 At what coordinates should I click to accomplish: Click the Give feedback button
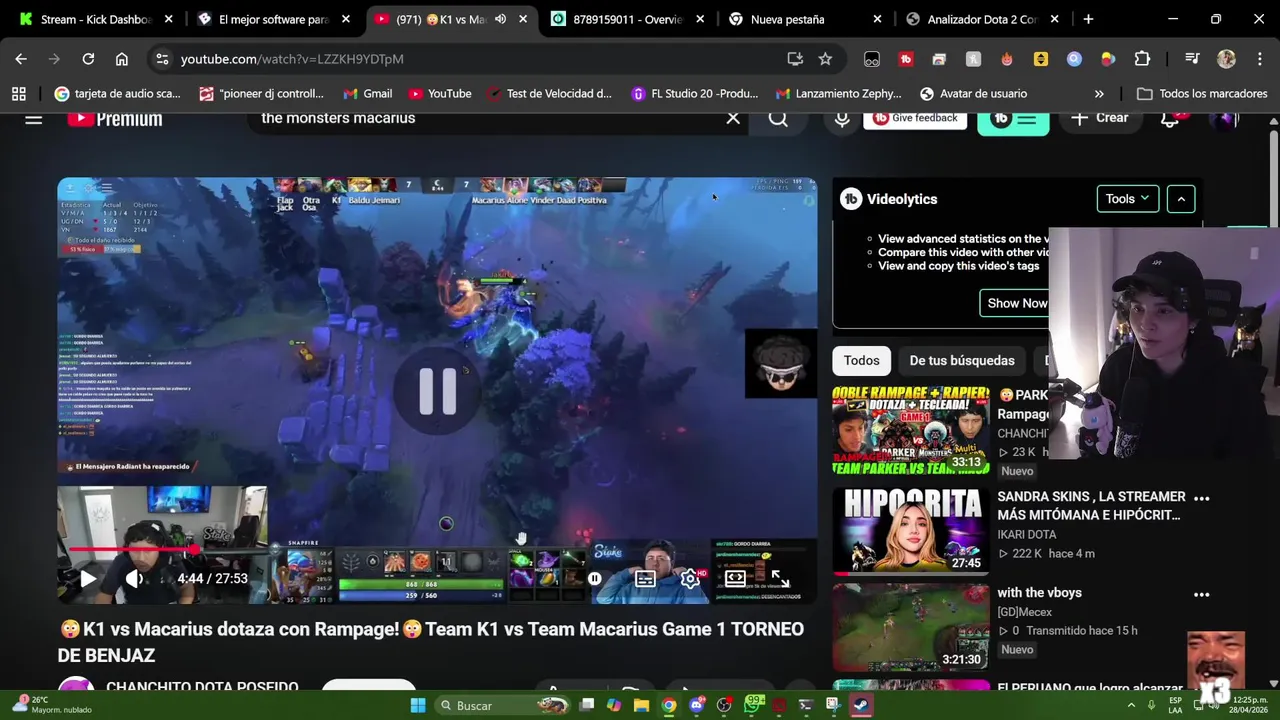tap(915, 118)
